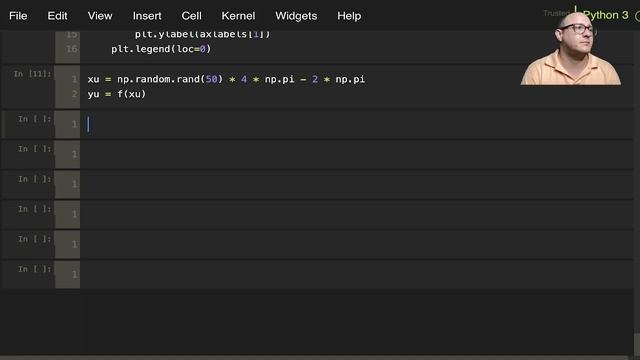Open the Cell menu

(191, 16)
